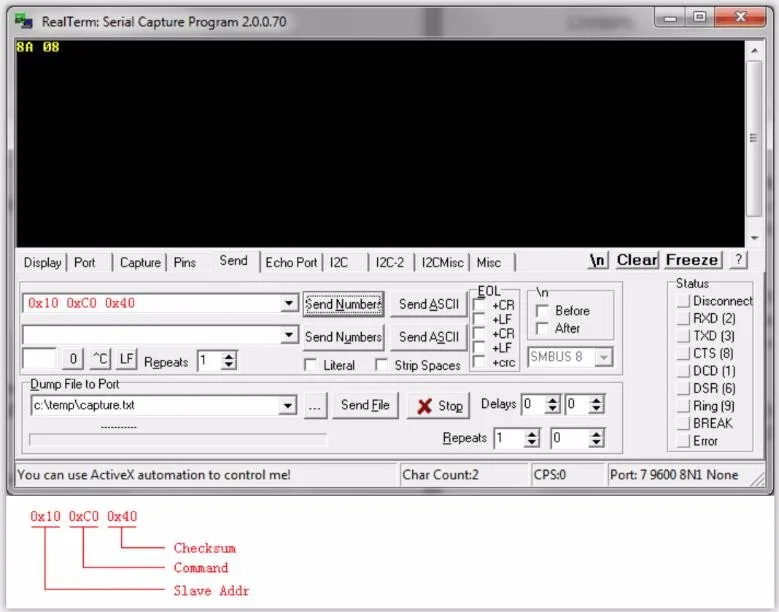Viewport: 779px width, 612px height.
Task: Click the LF linefeed button
Action: (126, 359)
